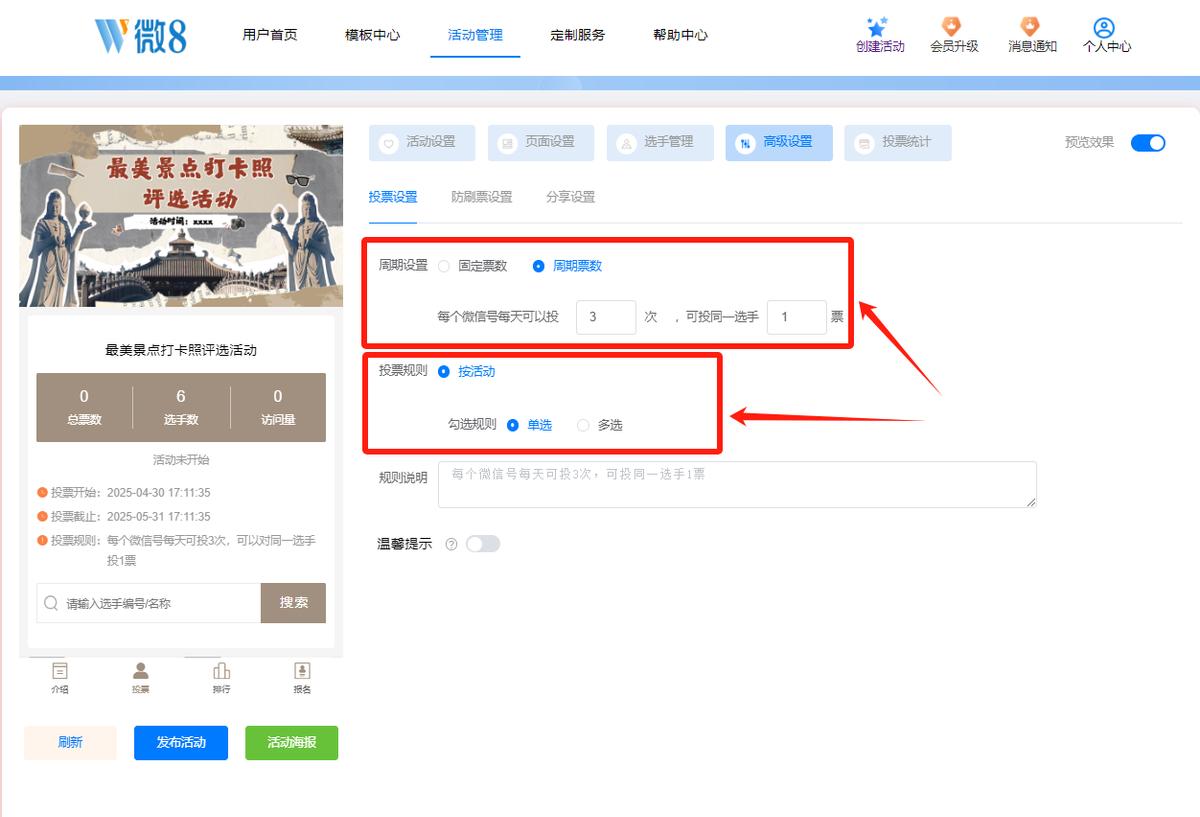Viewport: 1200px width, 817px height.
Task: Click the 发布活动 button
Action: click(x=181, y=743)
